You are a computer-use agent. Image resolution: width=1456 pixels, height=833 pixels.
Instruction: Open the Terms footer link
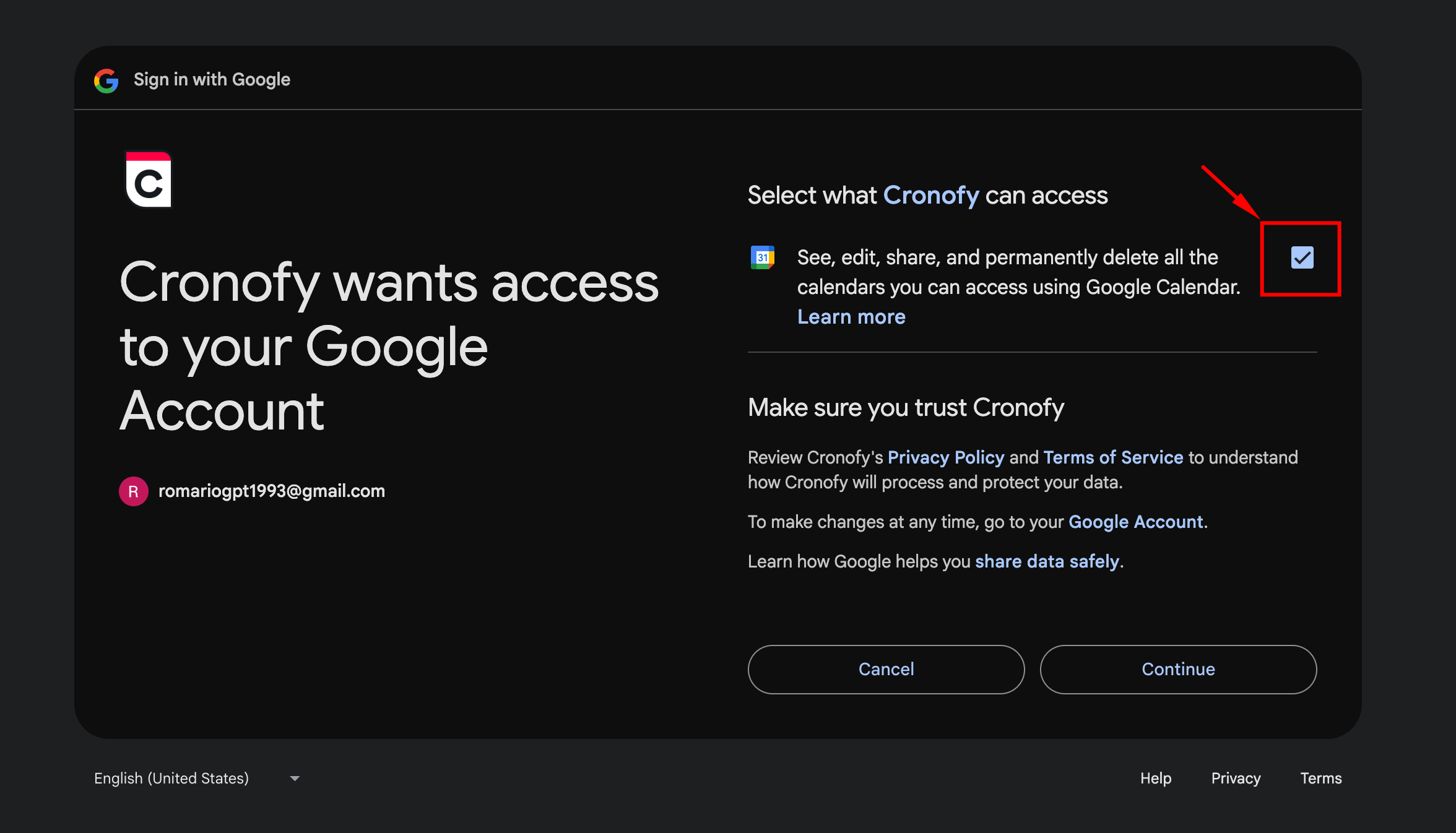pyautogui.click(x=1321, y=779)
